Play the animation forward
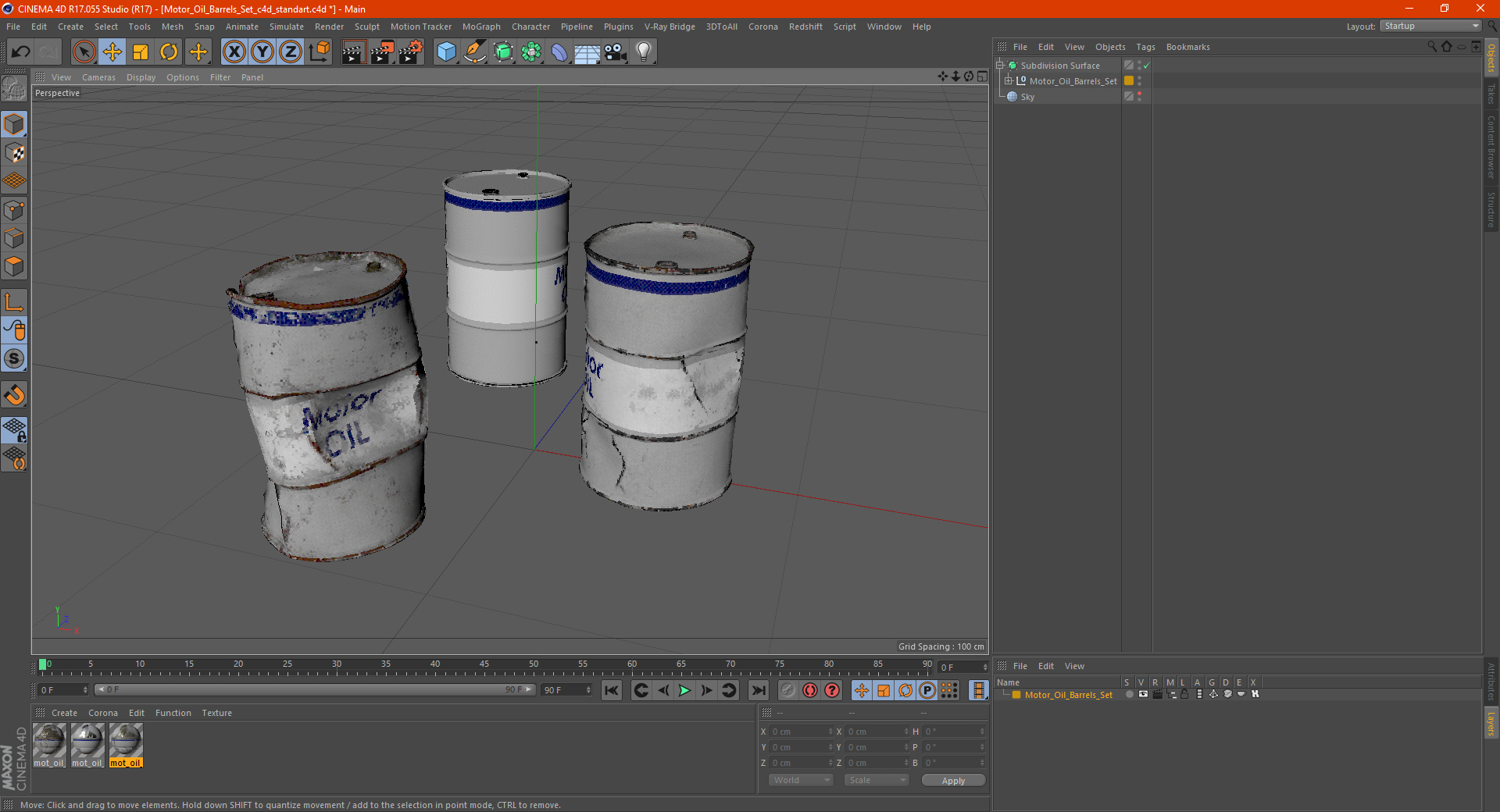The width and height of the screenshot is (1500, 812). pos(684,690)
